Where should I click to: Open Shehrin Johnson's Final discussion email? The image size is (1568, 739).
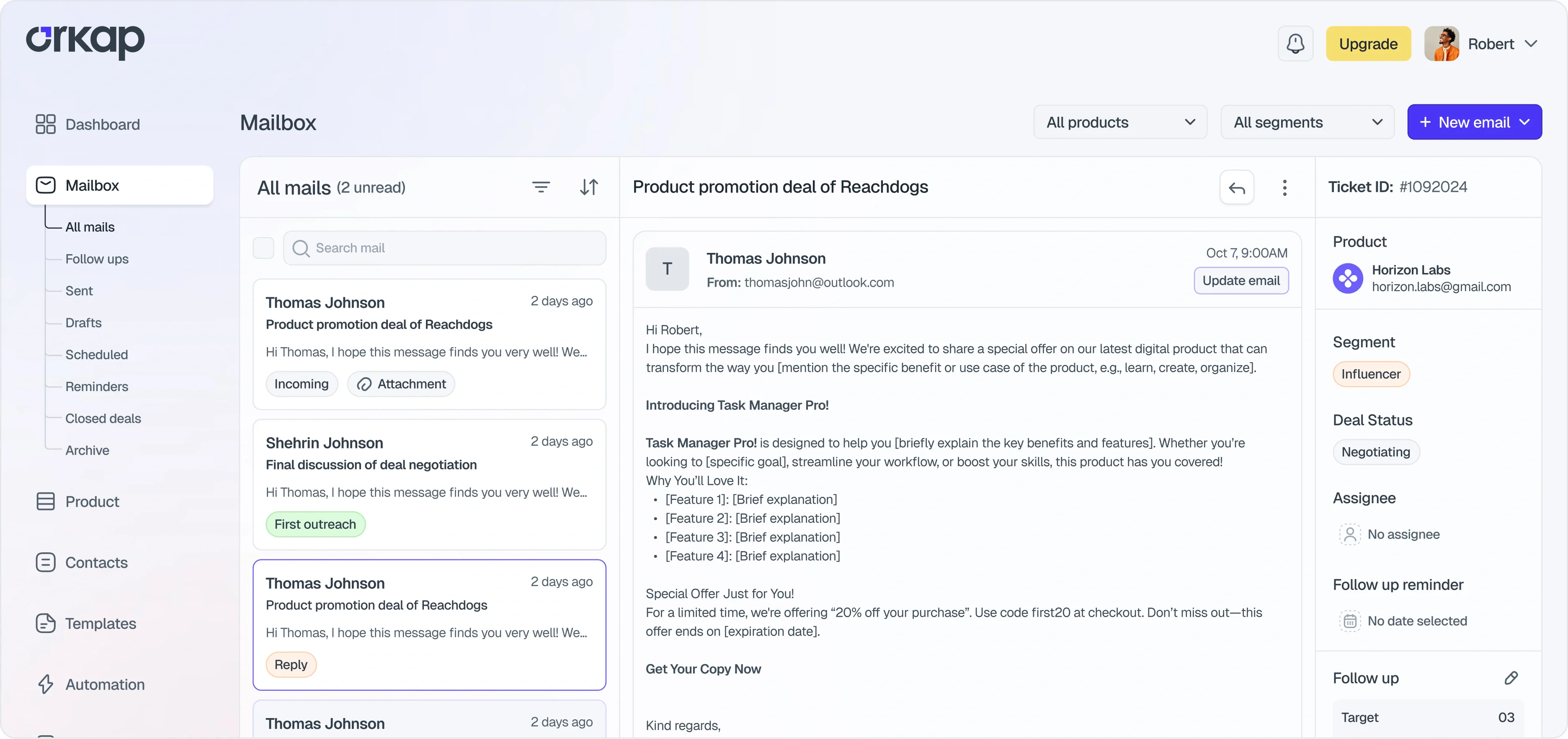pos(429,484)
